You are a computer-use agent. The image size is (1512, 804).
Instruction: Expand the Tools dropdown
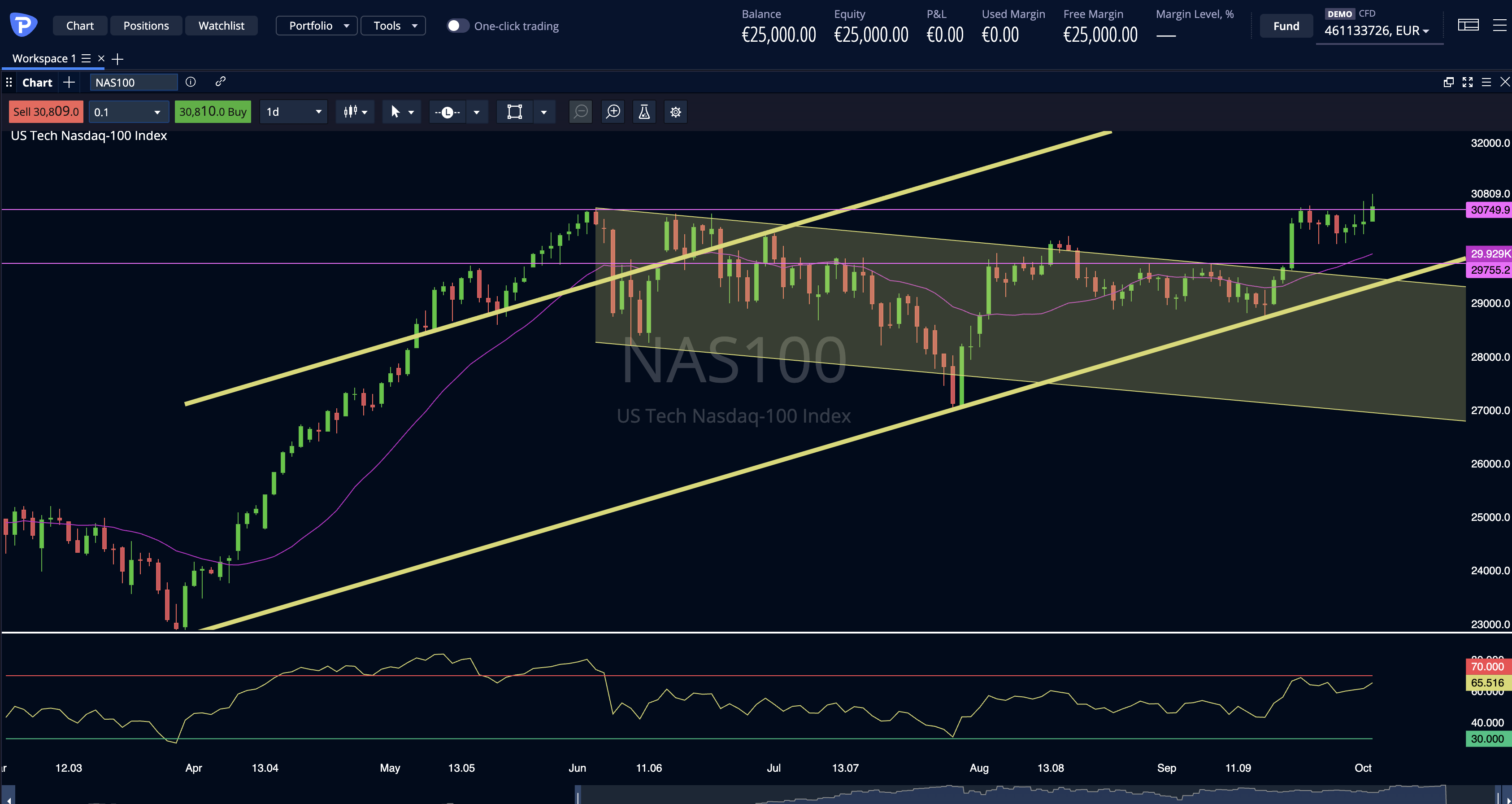[x=393, y=26]
